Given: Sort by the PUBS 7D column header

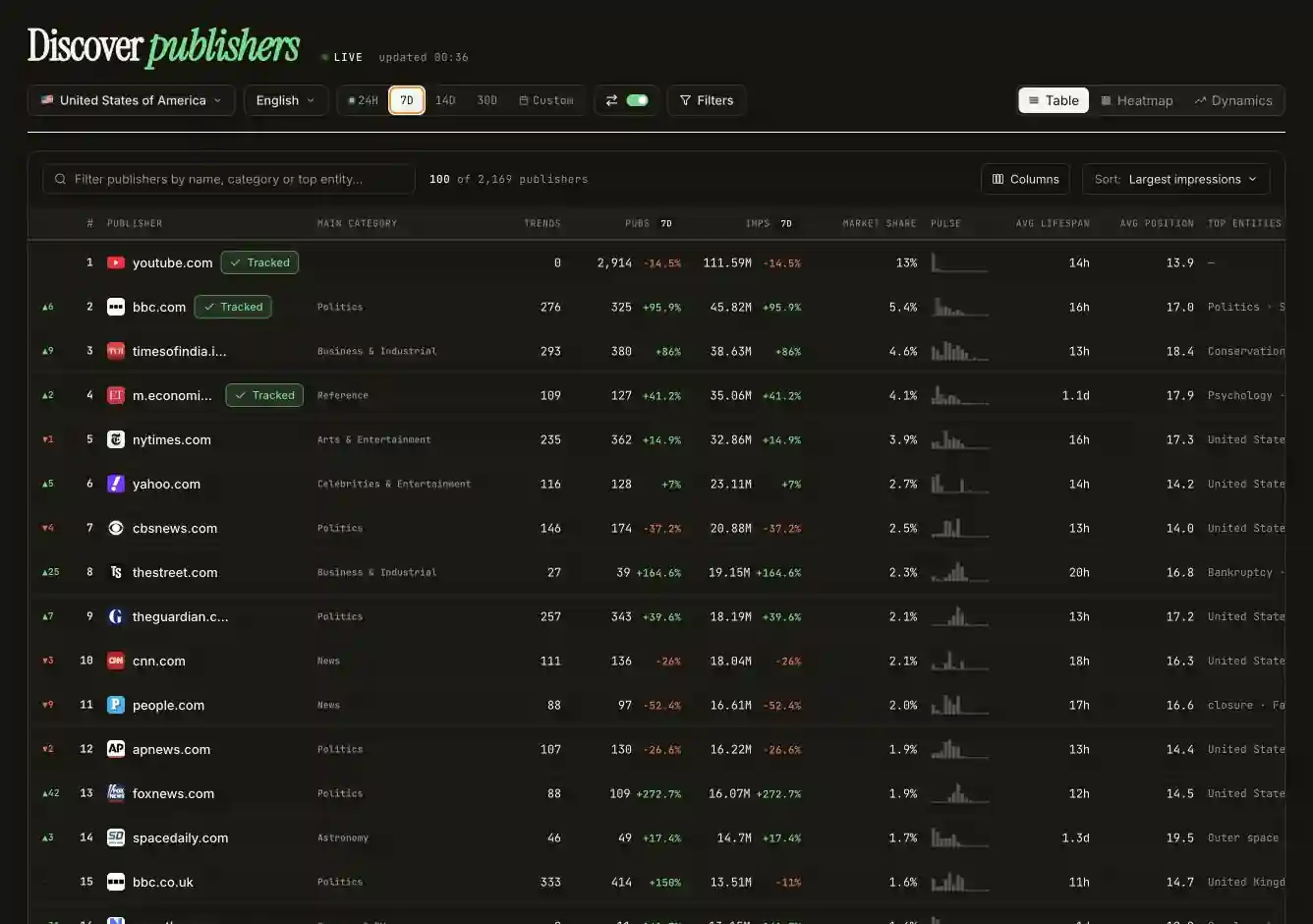Looking at the screenshot, I should [649, 223].
